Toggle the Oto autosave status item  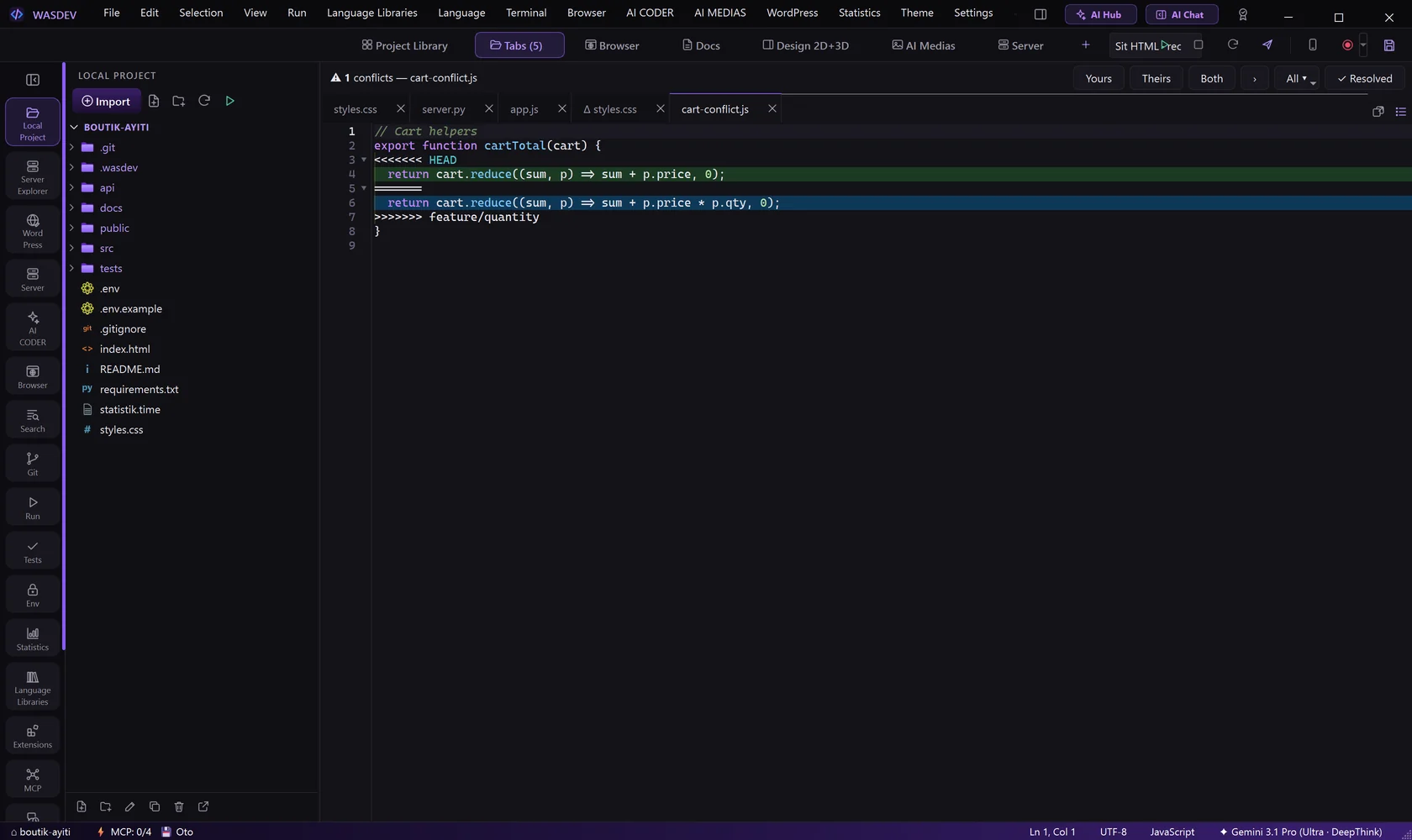[x=177, y=832]
